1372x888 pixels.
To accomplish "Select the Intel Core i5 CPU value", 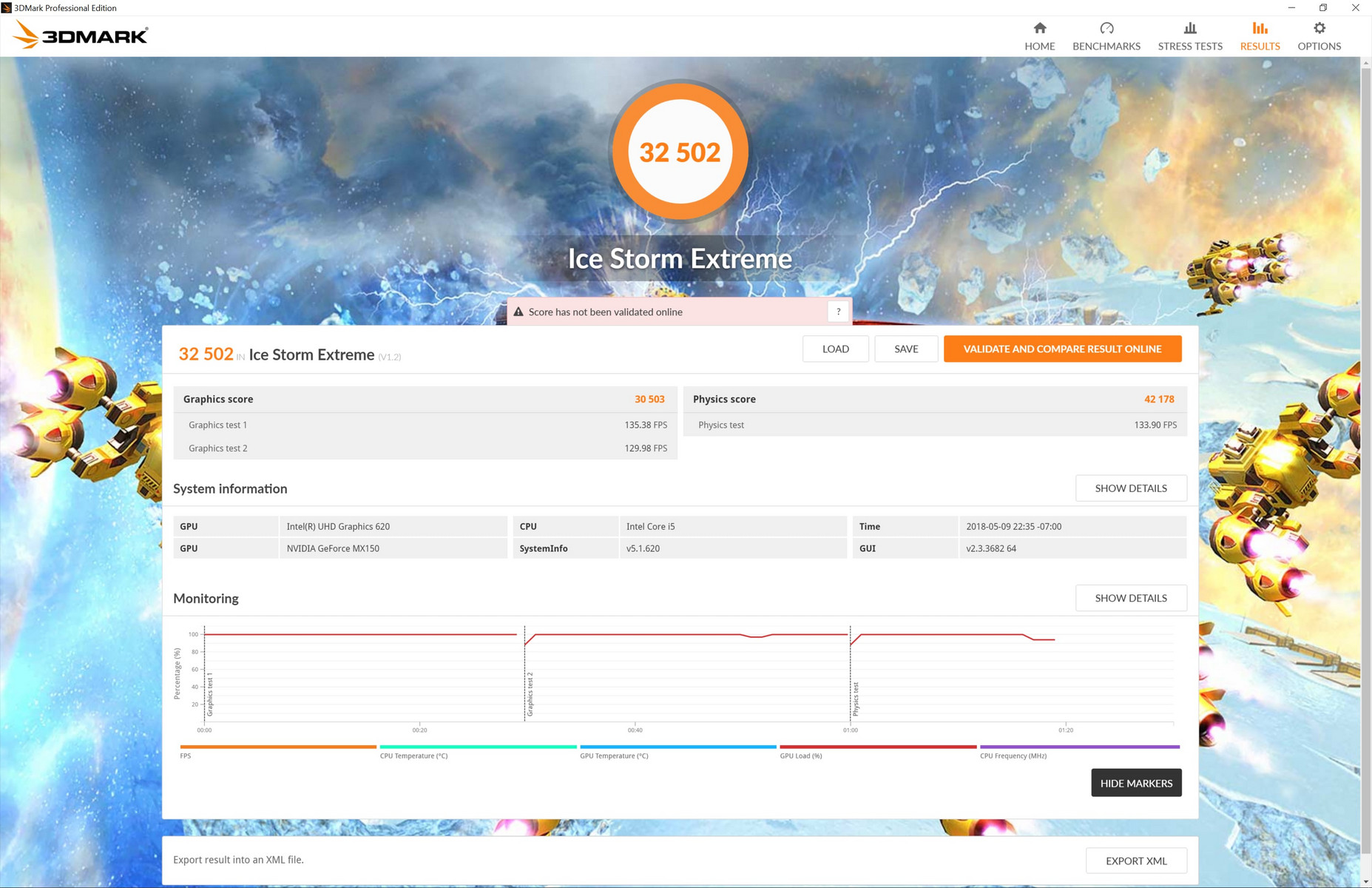I will point(651,526).
